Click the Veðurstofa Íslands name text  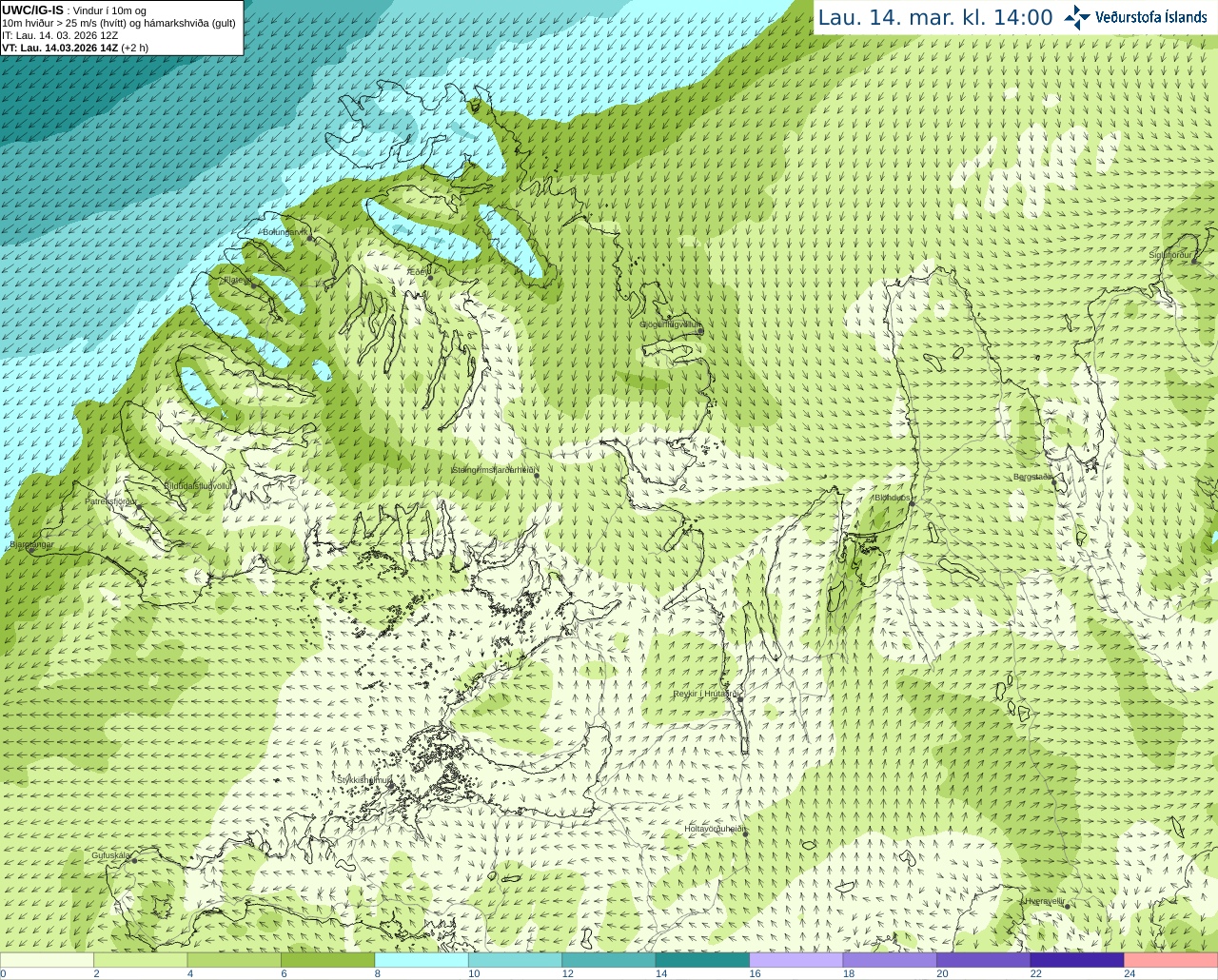[x=1151, y=17]
